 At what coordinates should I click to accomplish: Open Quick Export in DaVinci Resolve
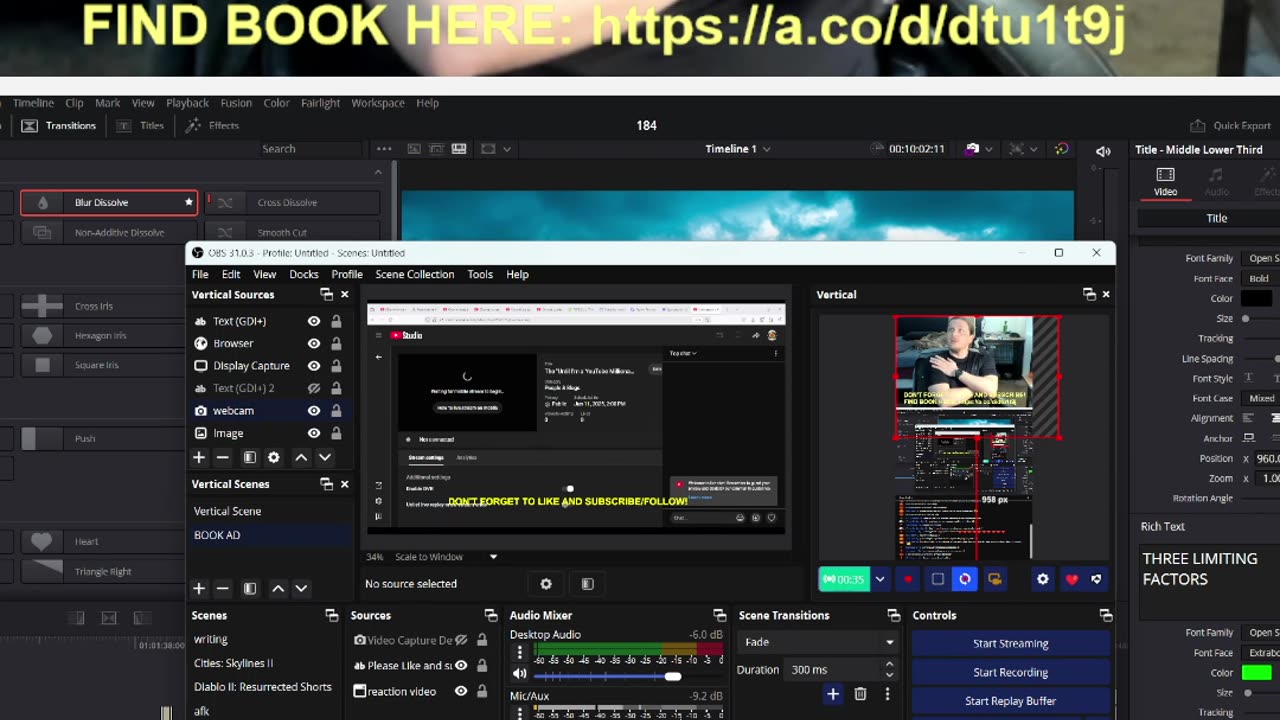pyautogui.click(x=1230, y=126)
